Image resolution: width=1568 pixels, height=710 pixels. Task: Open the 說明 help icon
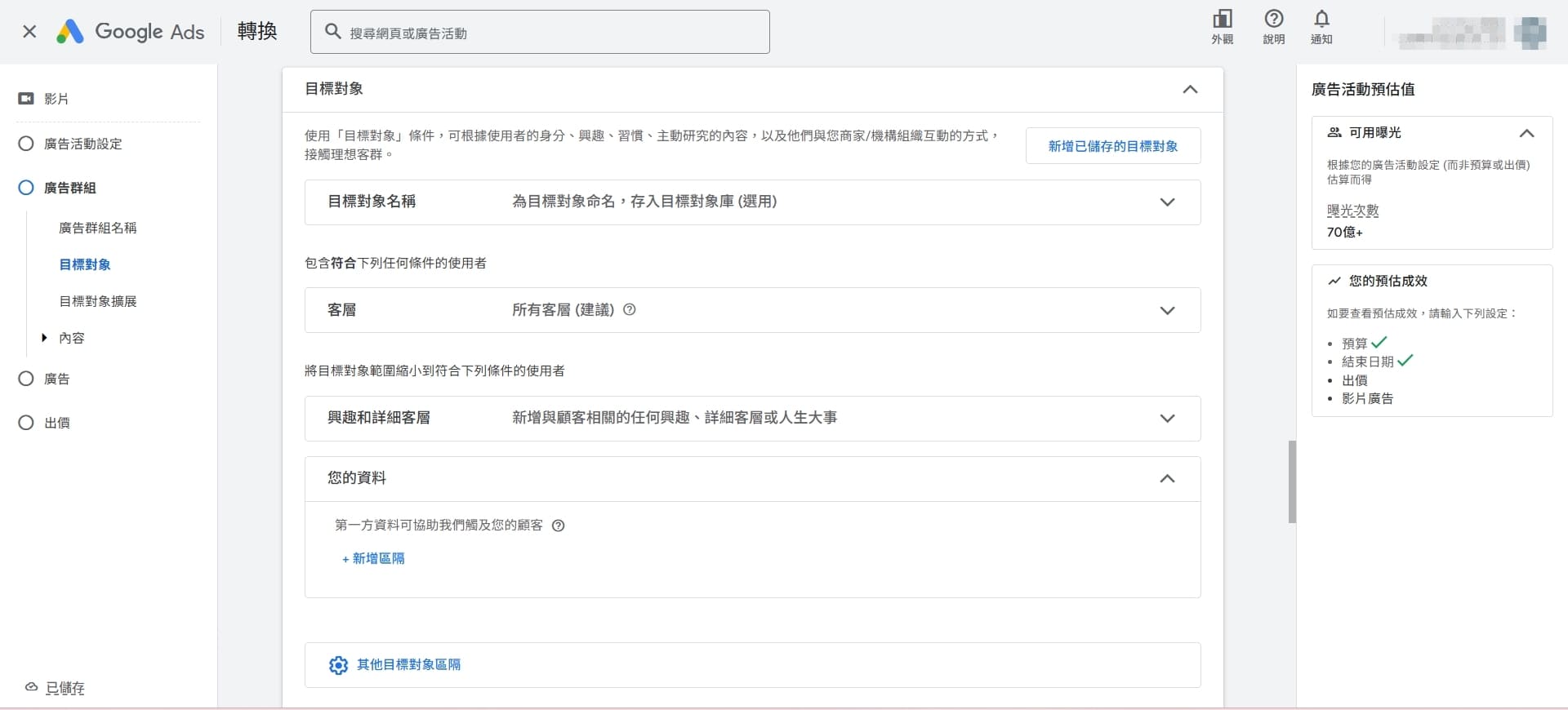1273,26
